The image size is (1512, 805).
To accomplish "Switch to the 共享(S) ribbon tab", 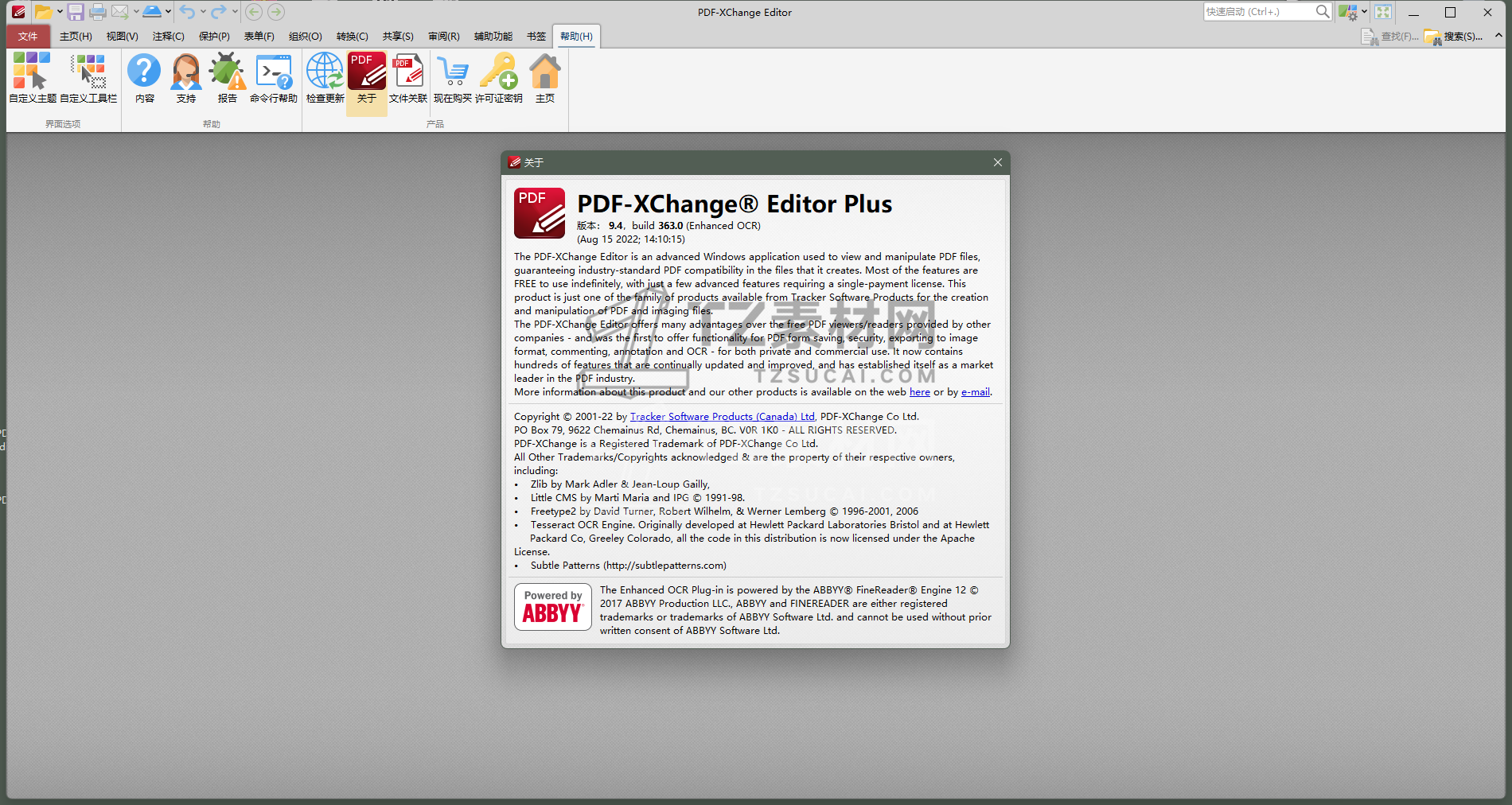I will [x=398, y=37].
